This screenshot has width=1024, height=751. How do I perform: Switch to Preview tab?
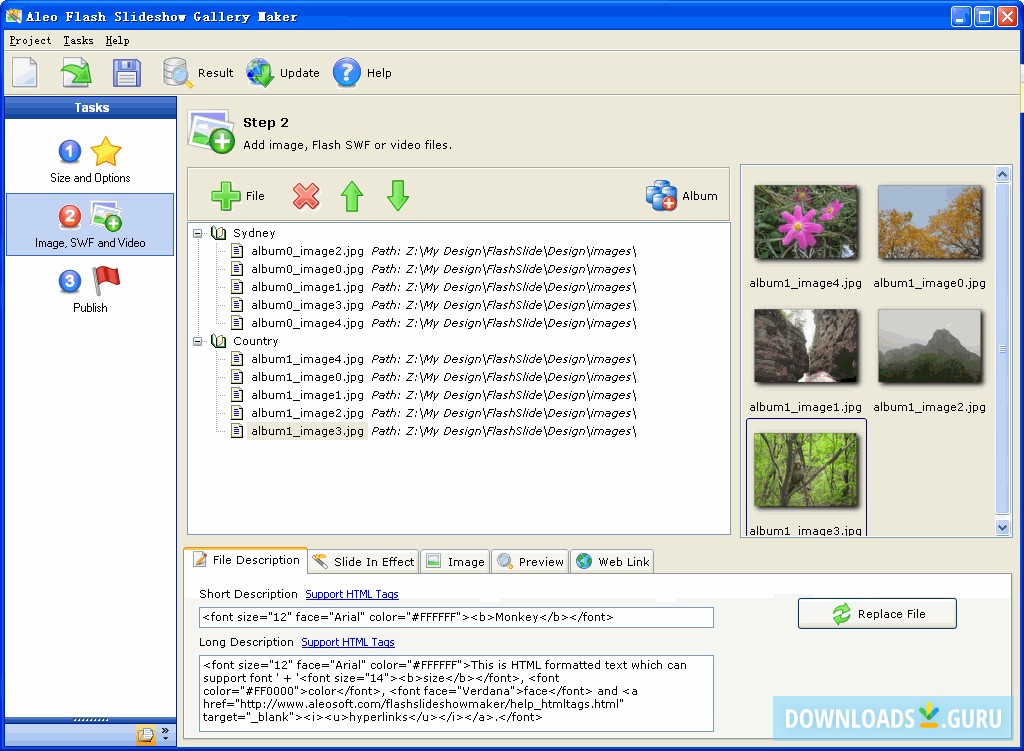point(530,562)
